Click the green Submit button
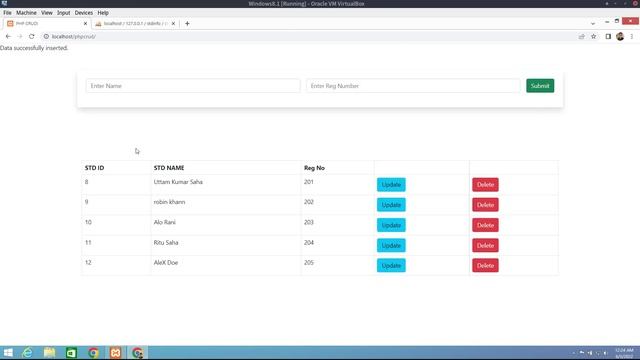Screen dimensions: 640x360 tap(540, 86)
